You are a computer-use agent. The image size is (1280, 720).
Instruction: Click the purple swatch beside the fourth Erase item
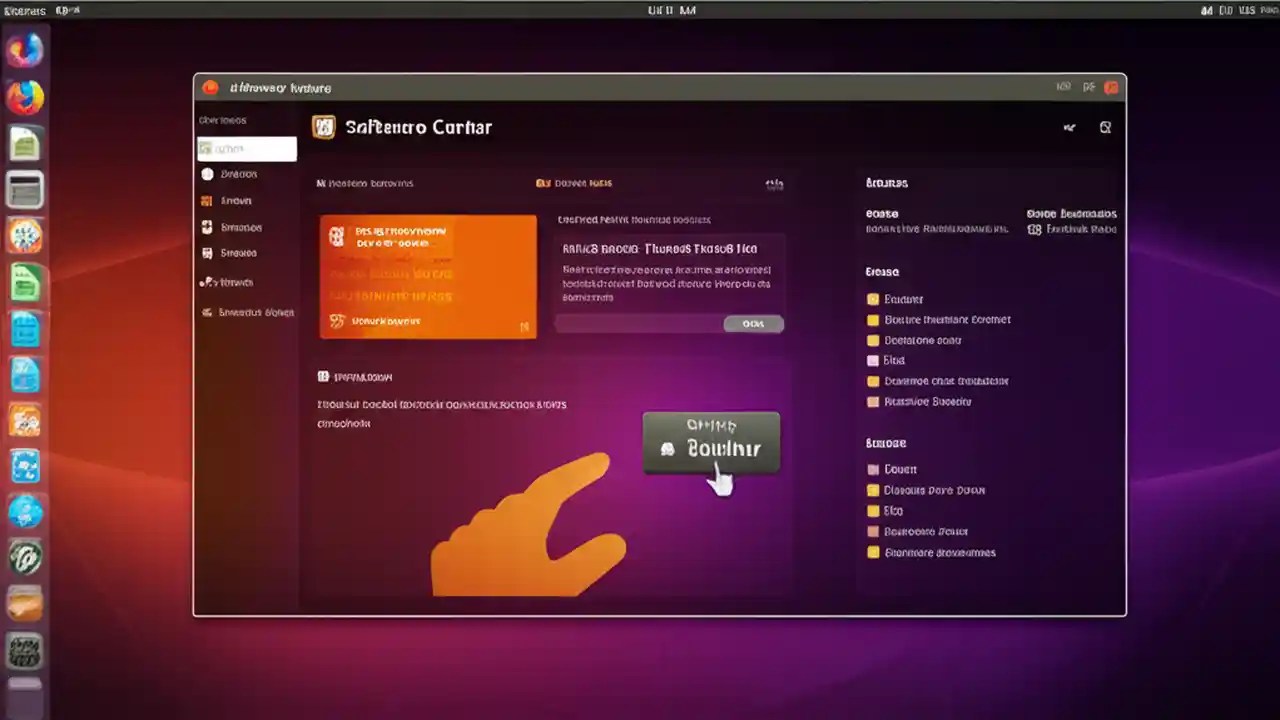(873, 360)
